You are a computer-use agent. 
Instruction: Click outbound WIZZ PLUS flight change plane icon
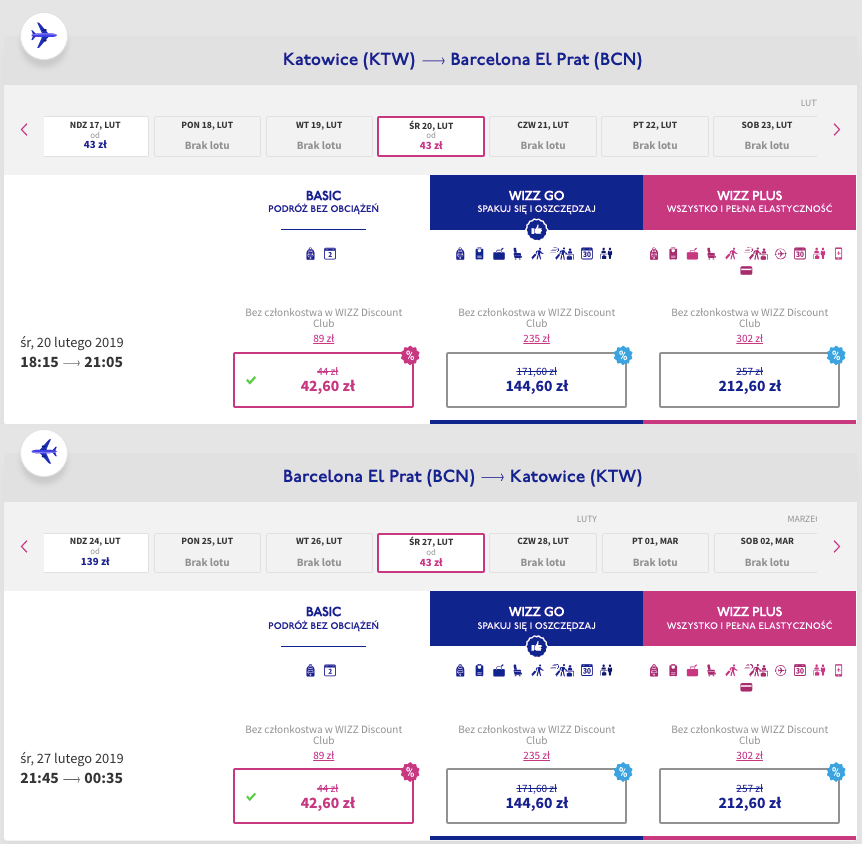[781, 254]
